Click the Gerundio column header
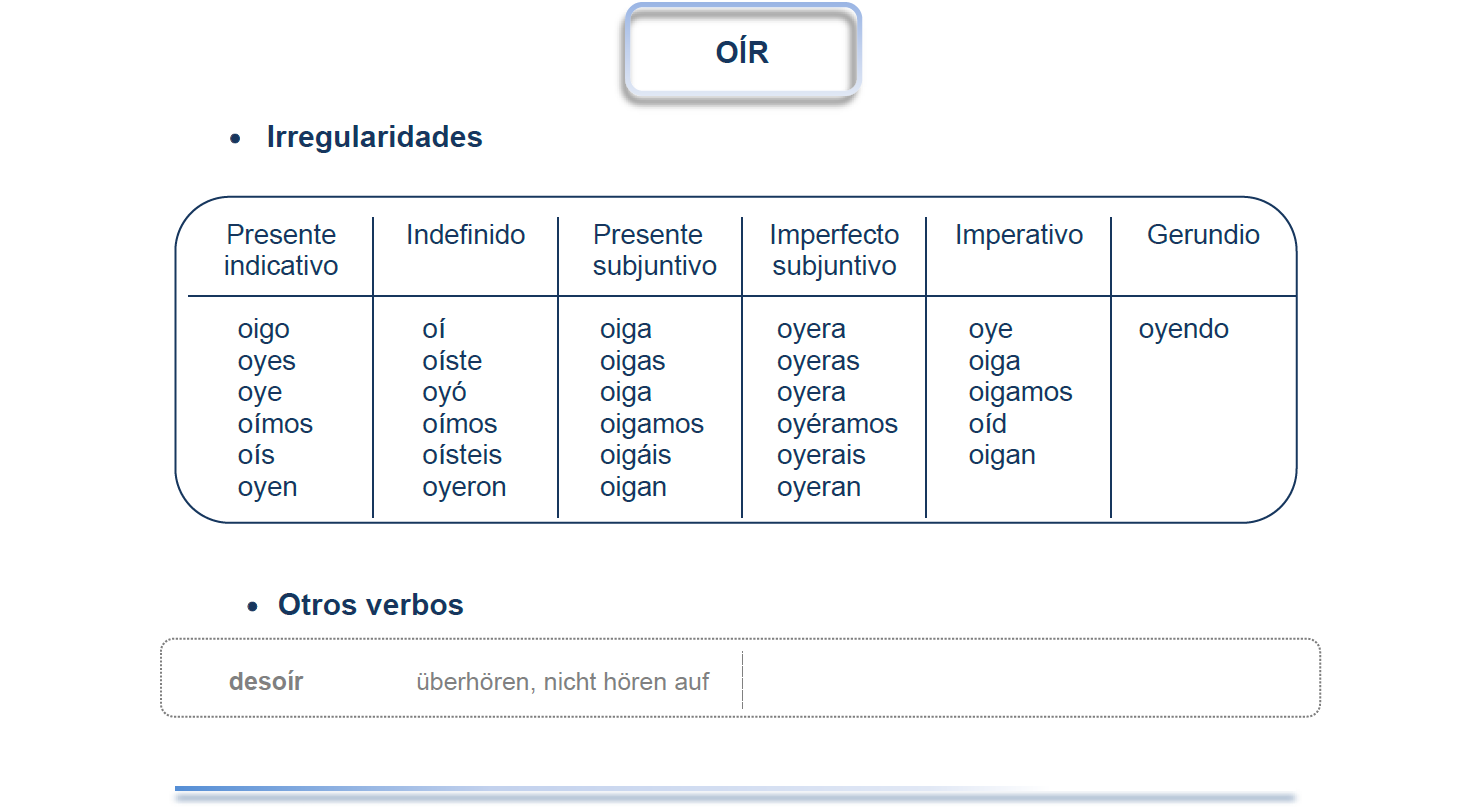 click(x=1203, y=235)
